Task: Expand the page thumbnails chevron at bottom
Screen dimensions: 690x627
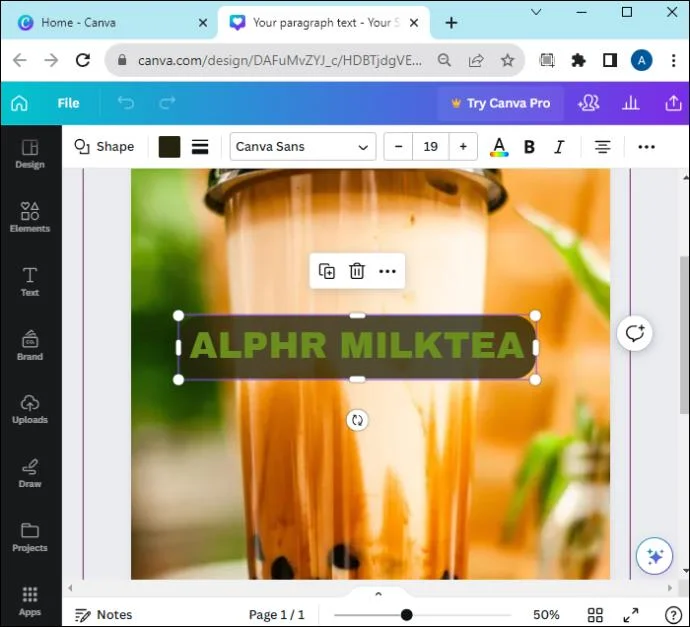Action: [x=378, y=594]
